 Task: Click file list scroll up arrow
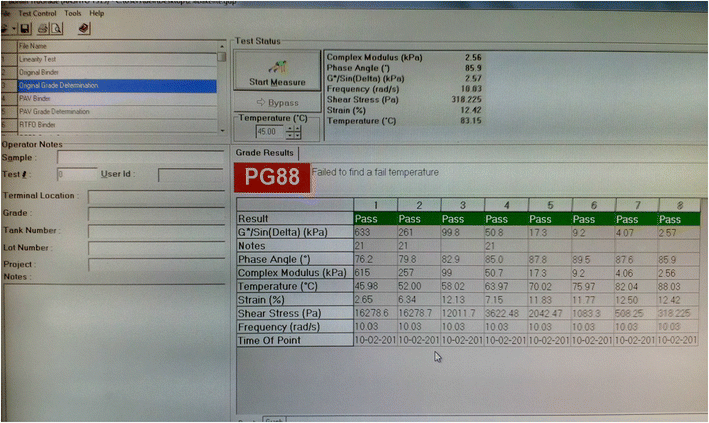pos(222,46)
